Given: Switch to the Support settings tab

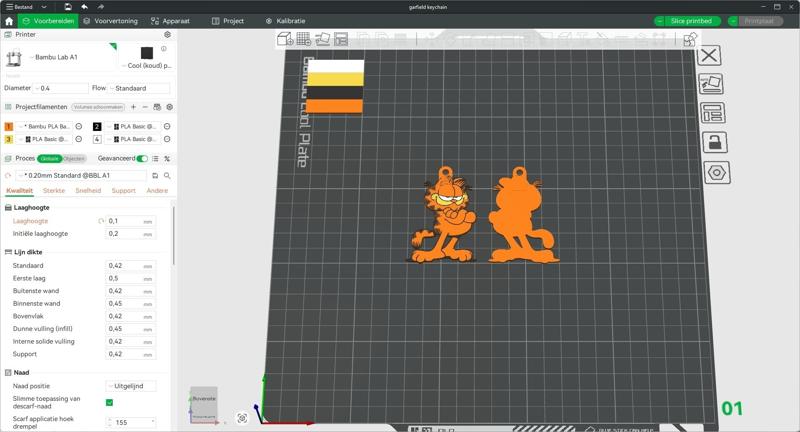Looking at the screenshot, I should tap(123, 191).
